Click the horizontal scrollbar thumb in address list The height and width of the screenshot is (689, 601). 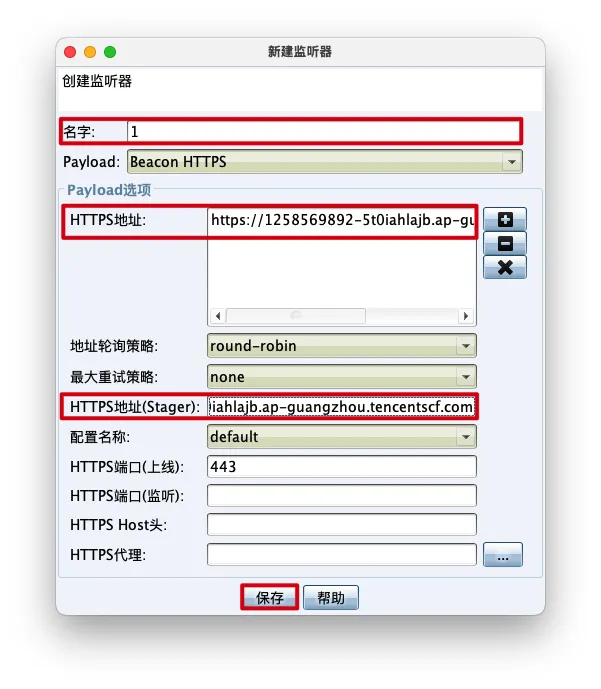point(296,316)
